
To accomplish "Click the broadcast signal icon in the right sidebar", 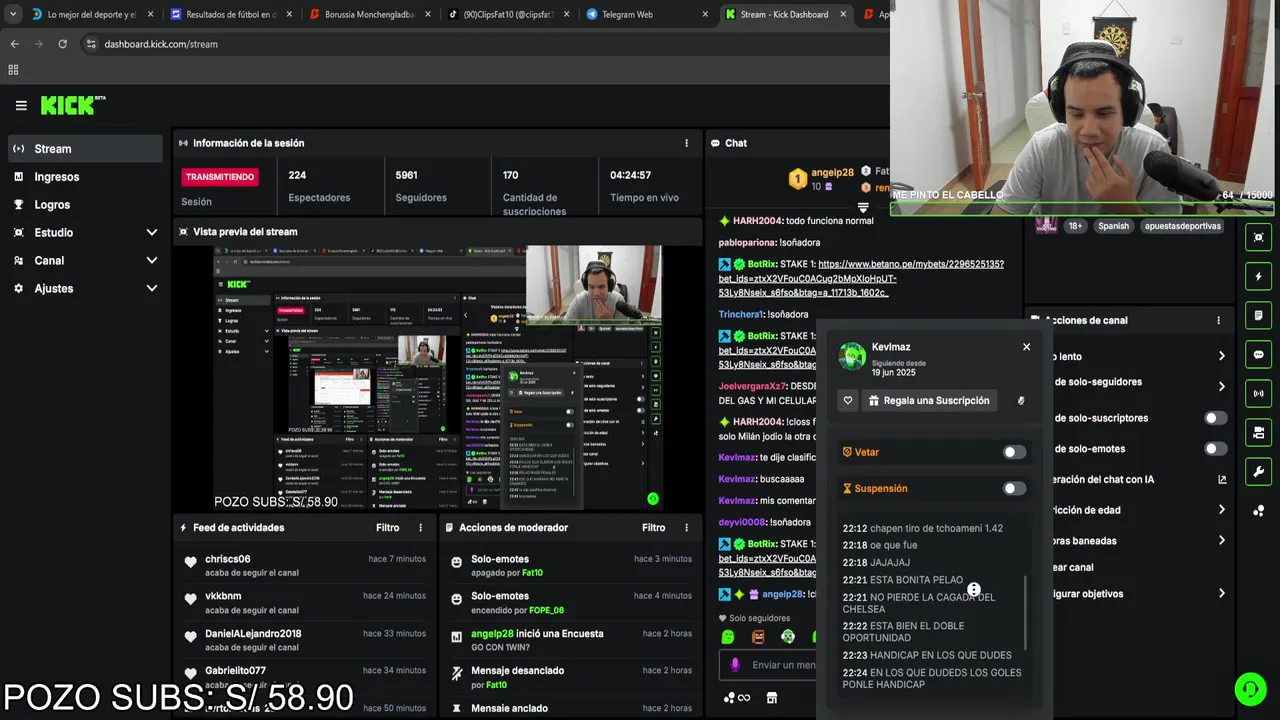I will pos(1258,393).
